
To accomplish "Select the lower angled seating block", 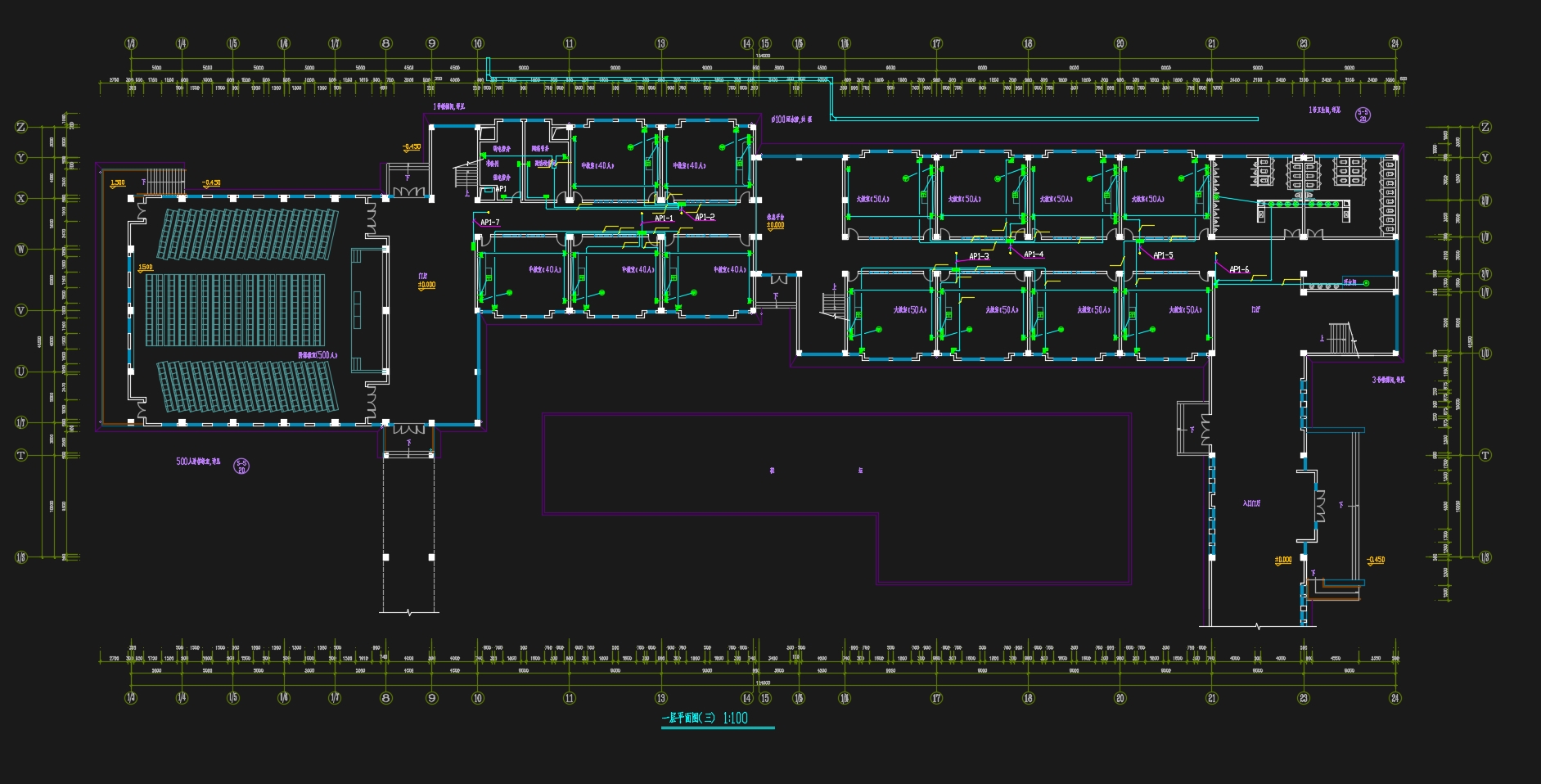I will [248, 385].
